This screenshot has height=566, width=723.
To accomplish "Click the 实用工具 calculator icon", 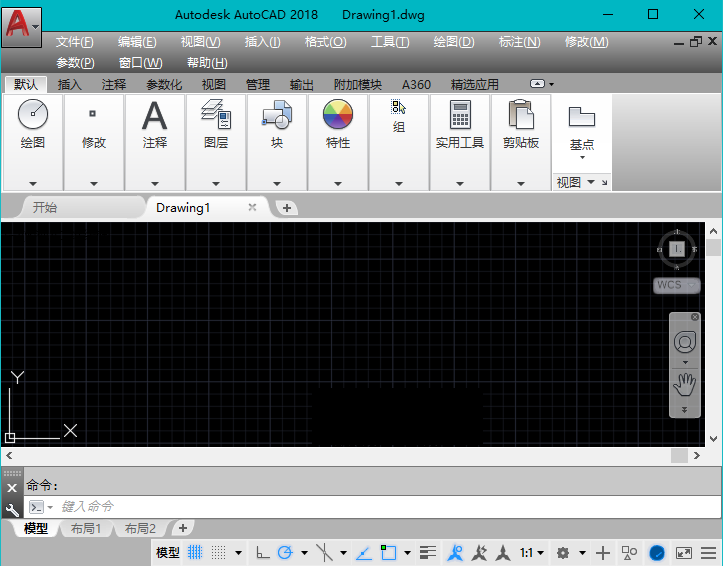I will coord(460,115).
